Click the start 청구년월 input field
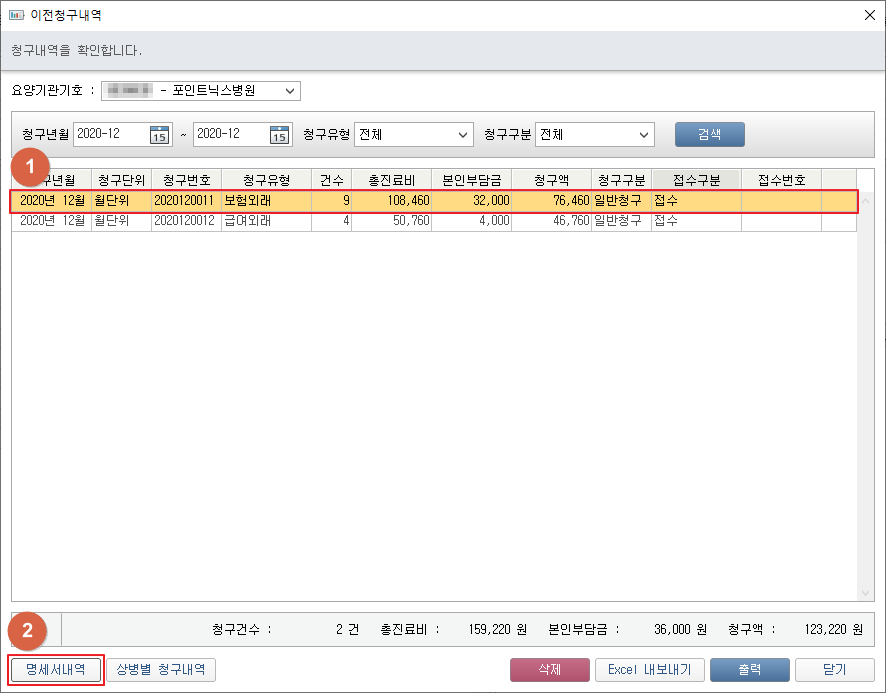The width and height of the screenshot is (886, 693). [110, 135]
